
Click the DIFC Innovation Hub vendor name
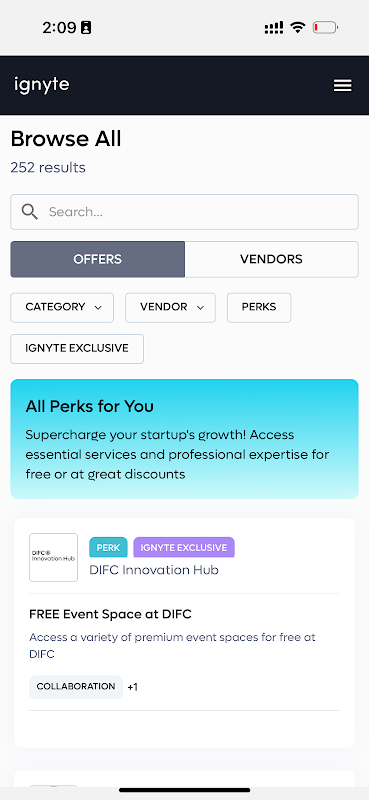click(x=154, y=570)
